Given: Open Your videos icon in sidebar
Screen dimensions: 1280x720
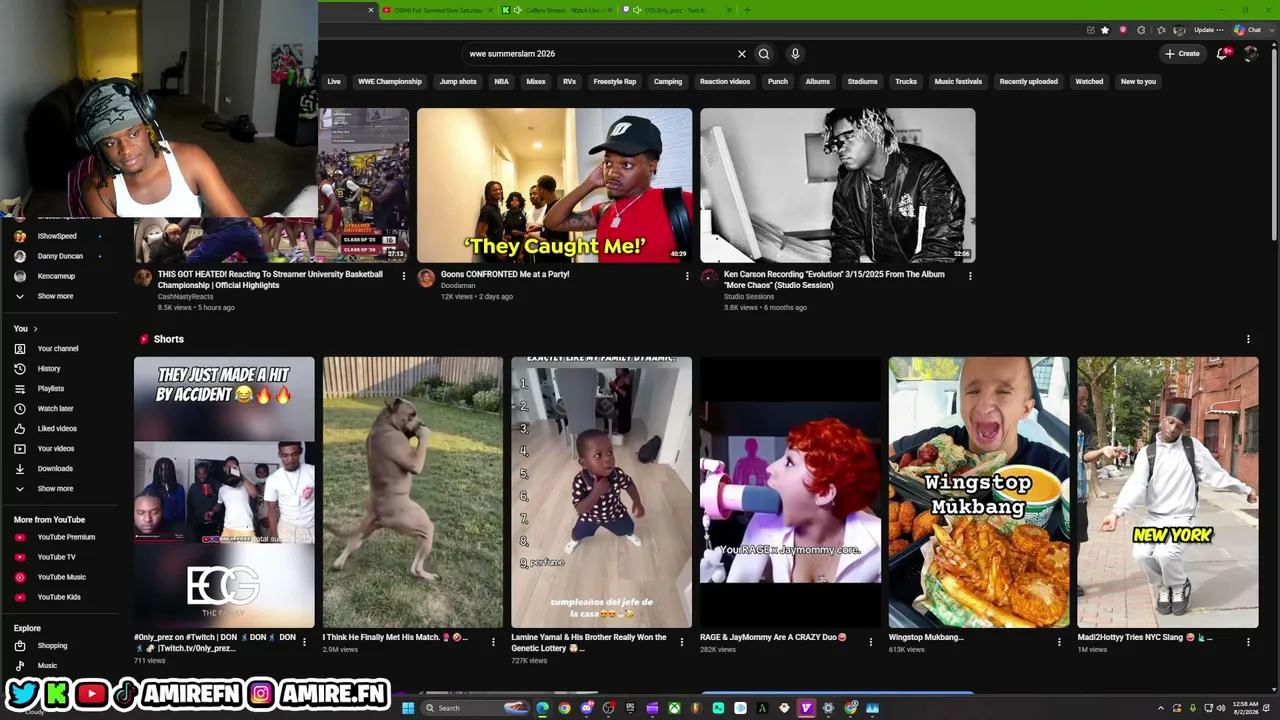Looking at the screenshot, I should click(19, 449).
